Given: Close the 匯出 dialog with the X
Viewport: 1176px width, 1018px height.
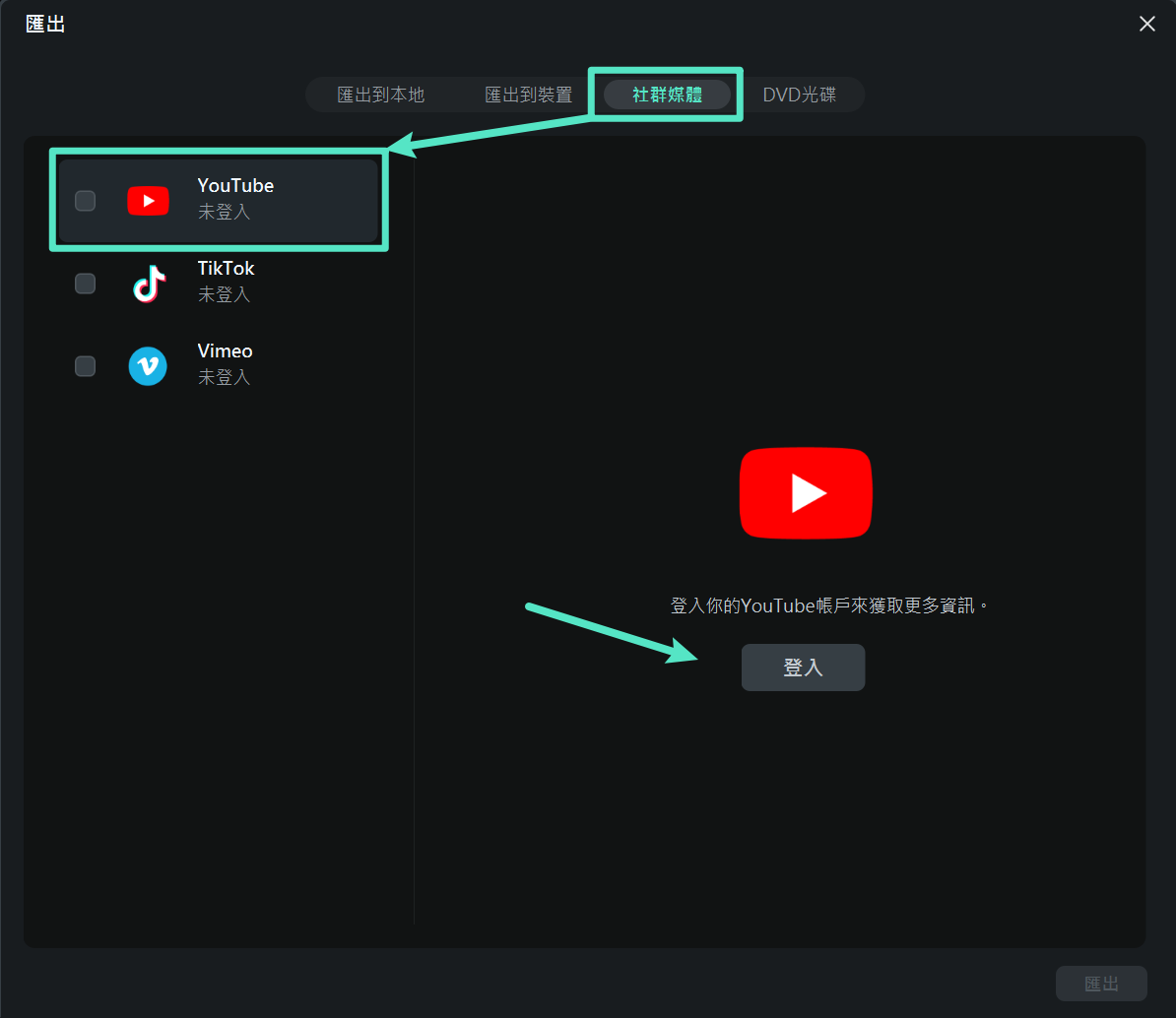Looking at the screenshot, I should click(x=1146, y=24).
